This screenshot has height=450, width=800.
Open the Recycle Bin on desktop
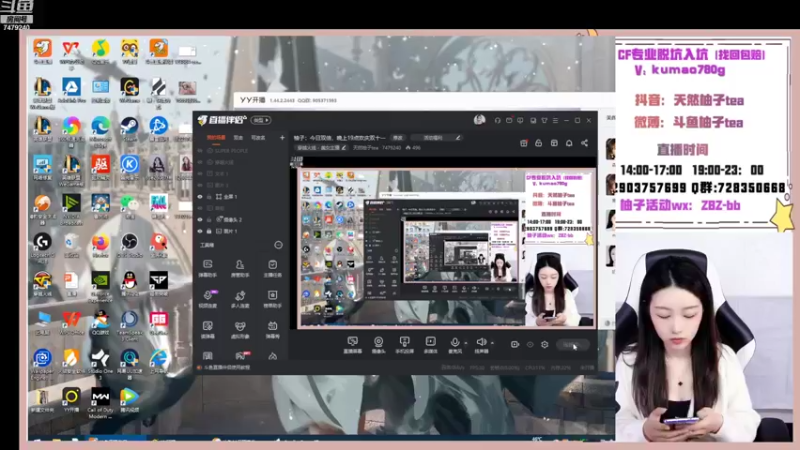tap(71, 244)
